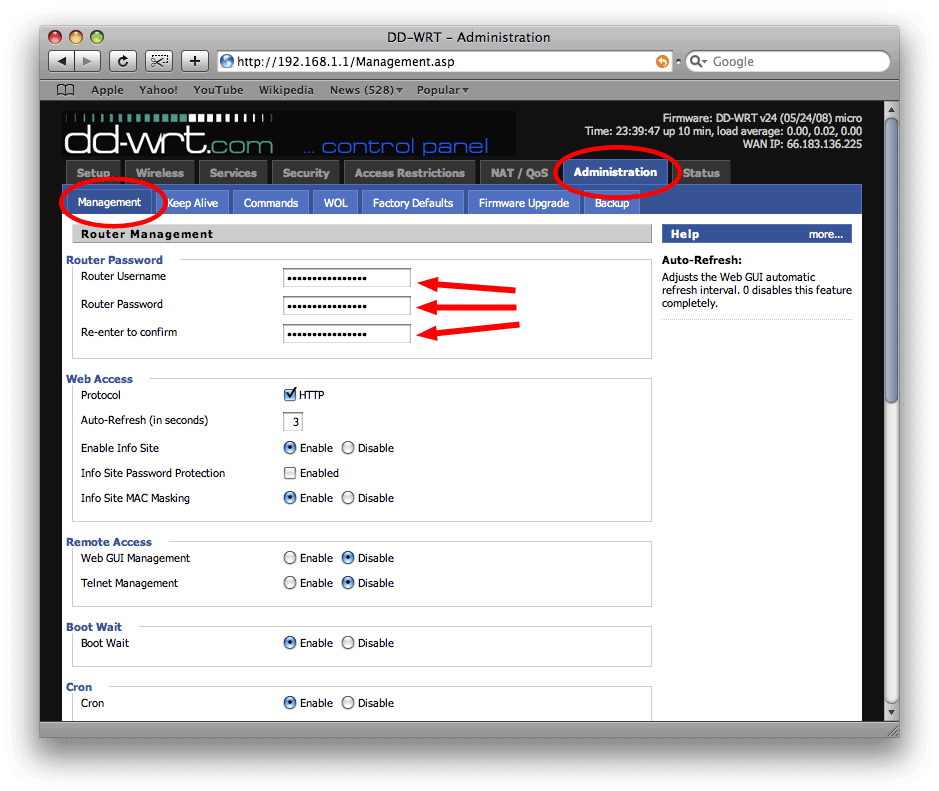Open the bookmarks book icon

click(x=65, y=90)
